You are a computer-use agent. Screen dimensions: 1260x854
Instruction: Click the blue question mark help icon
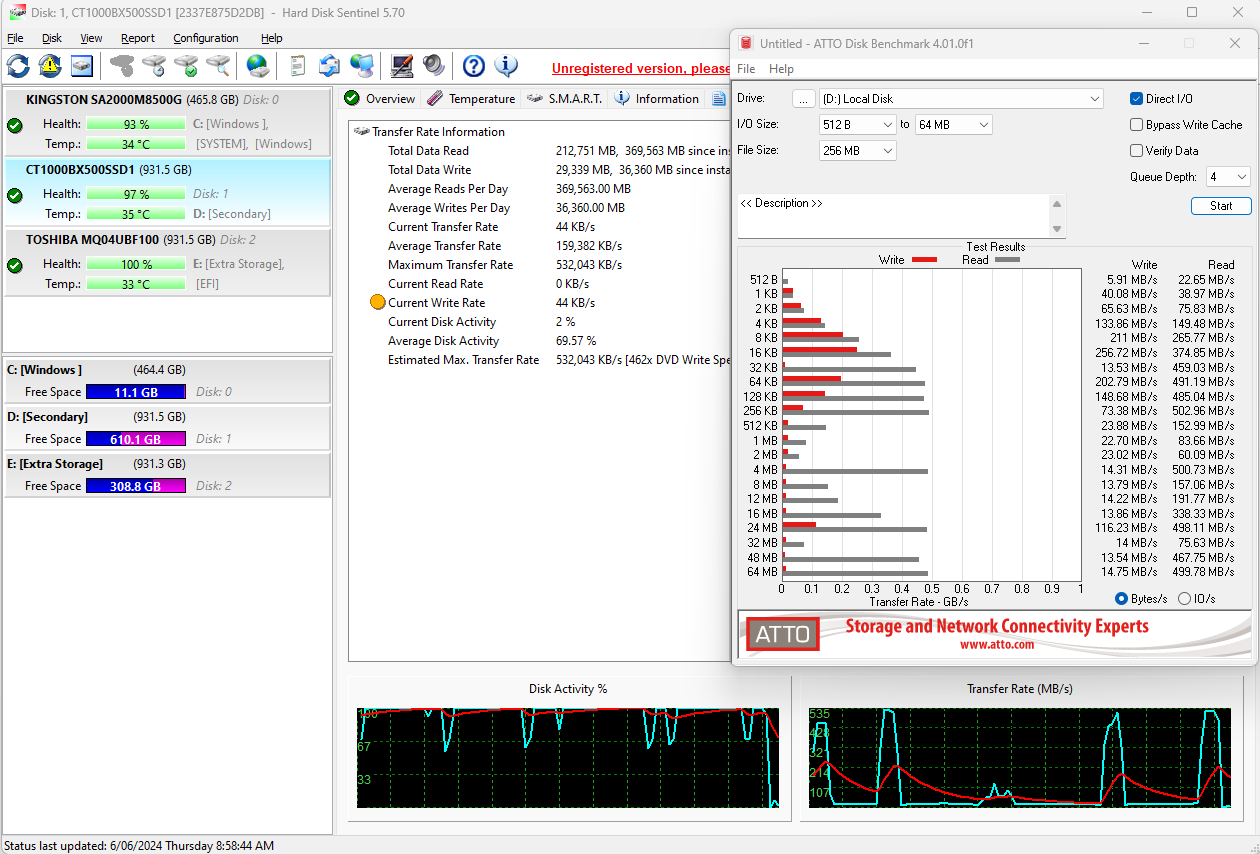(x=474, y=66)
